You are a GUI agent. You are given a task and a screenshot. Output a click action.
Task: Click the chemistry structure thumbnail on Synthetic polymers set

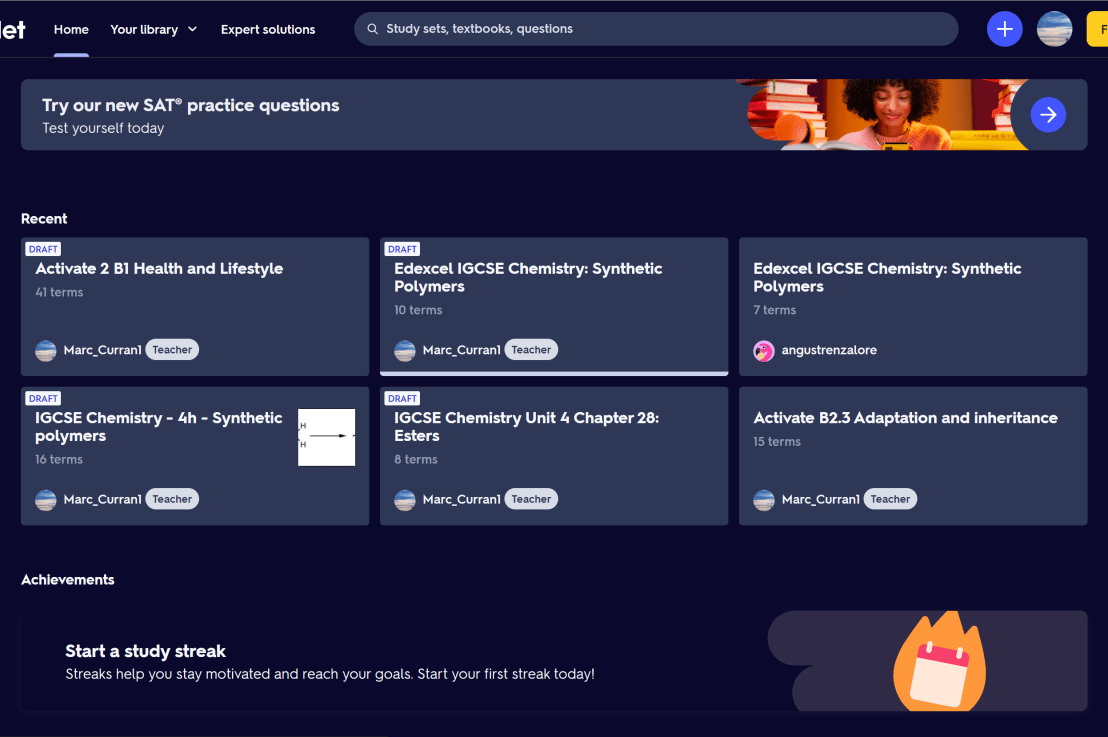pyautogui.click(x=326, y=436)
